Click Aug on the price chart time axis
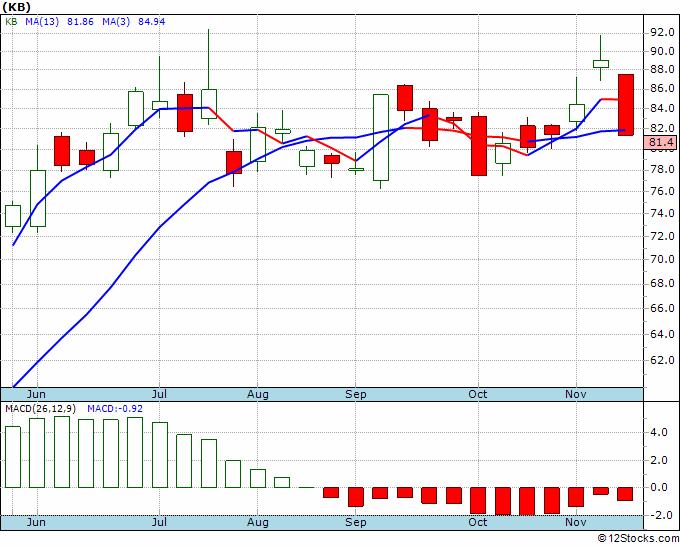680x546 pixels. 258,394
